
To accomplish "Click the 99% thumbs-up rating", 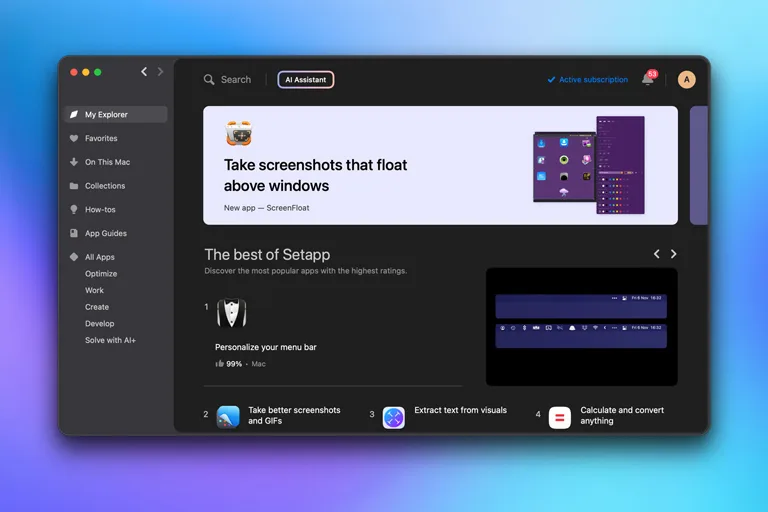I will [x=228, y=364].
